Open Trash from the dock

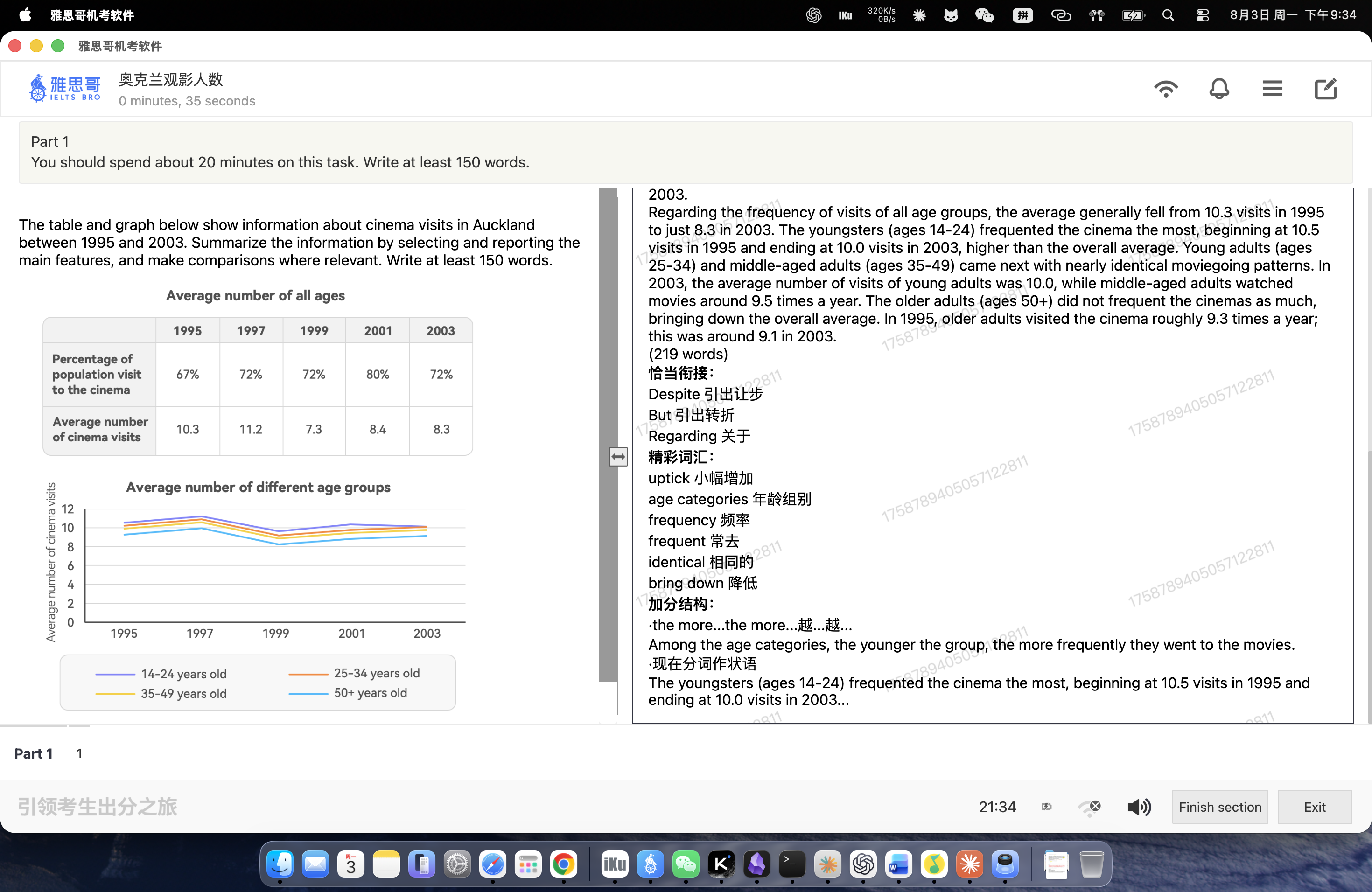1091,864
